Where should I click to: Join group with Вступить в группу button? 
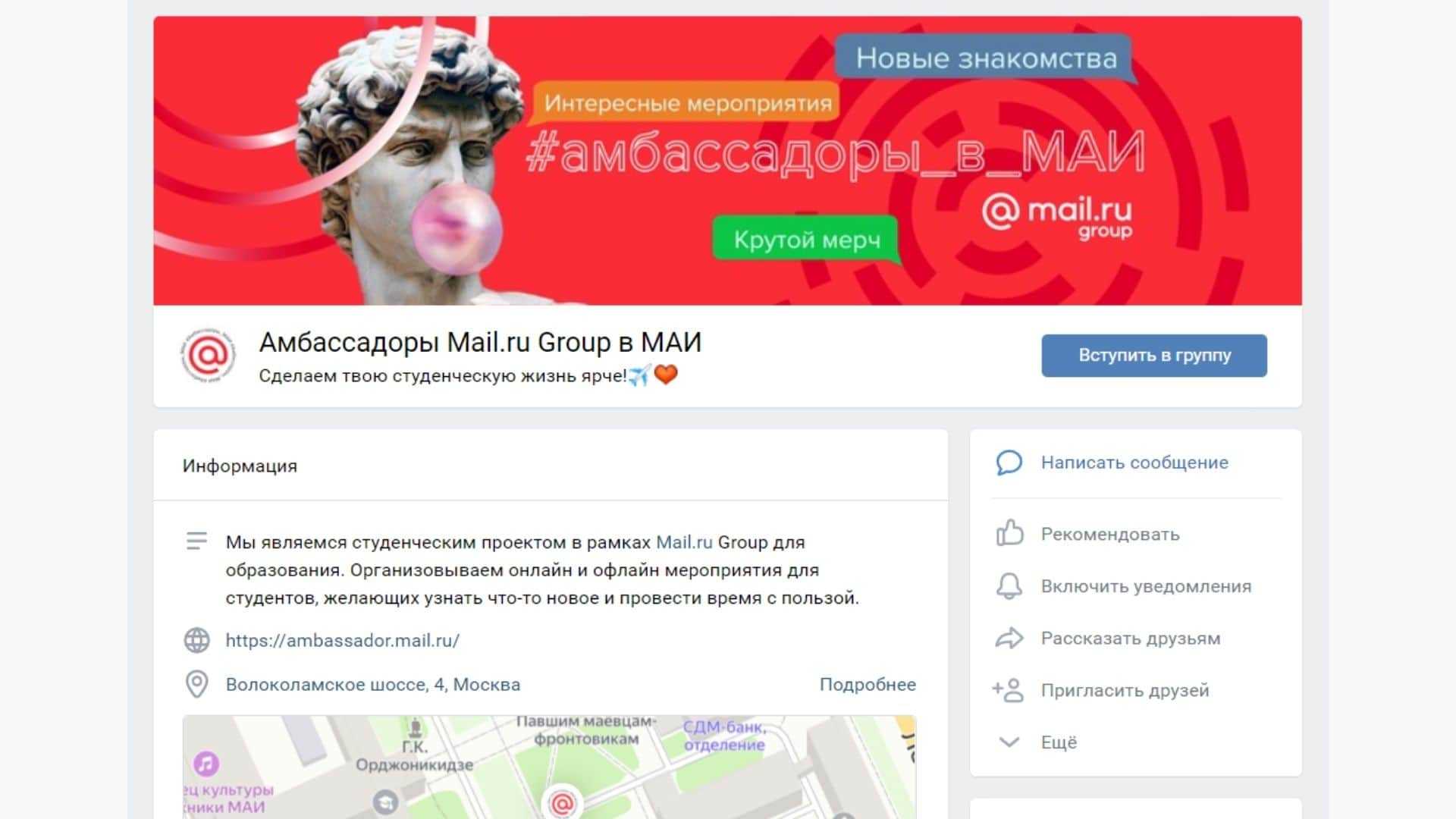click(1154, 355)
